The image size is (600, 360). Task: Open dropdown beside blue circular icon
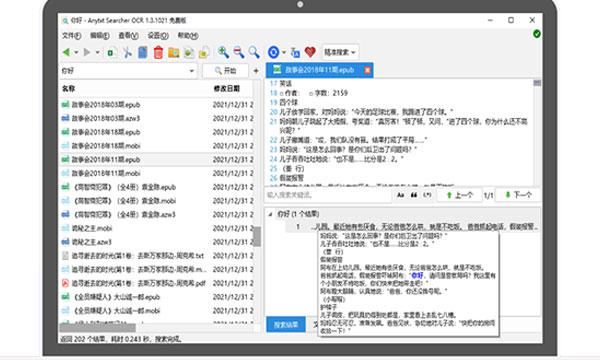tap(284, 52)
